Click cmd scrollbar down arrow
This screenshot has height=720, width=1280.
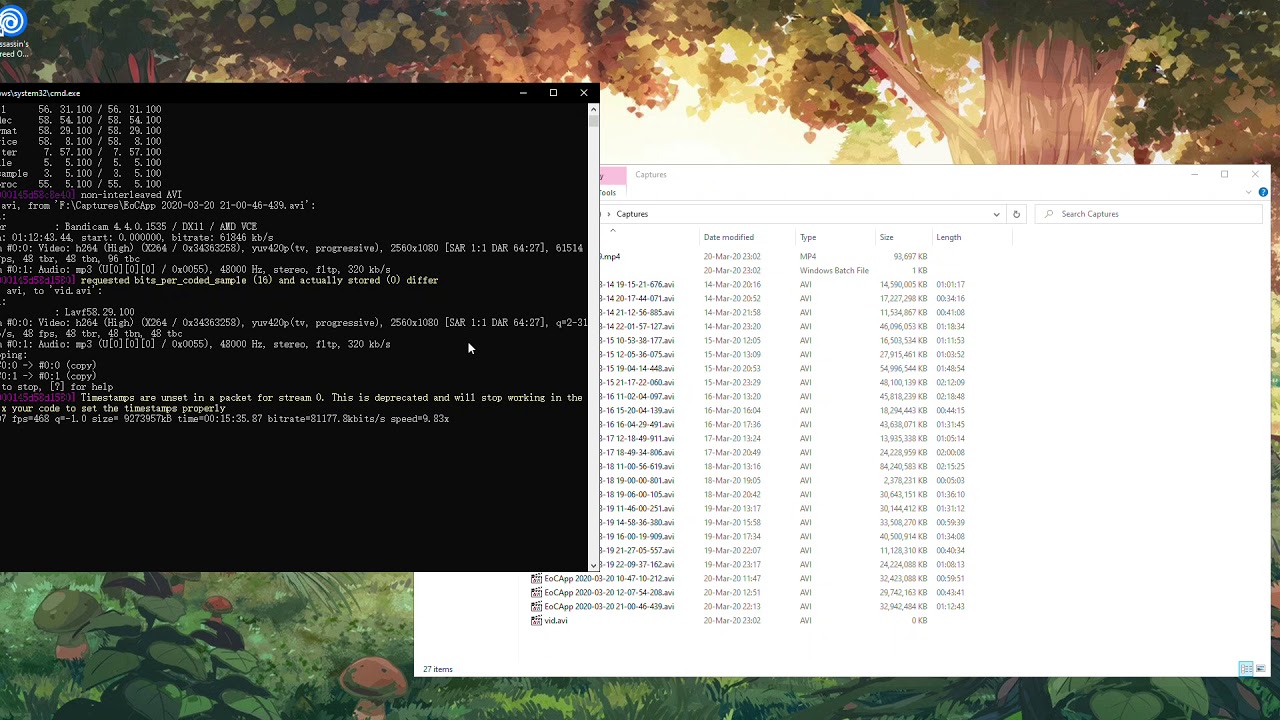tap(593, 566)
